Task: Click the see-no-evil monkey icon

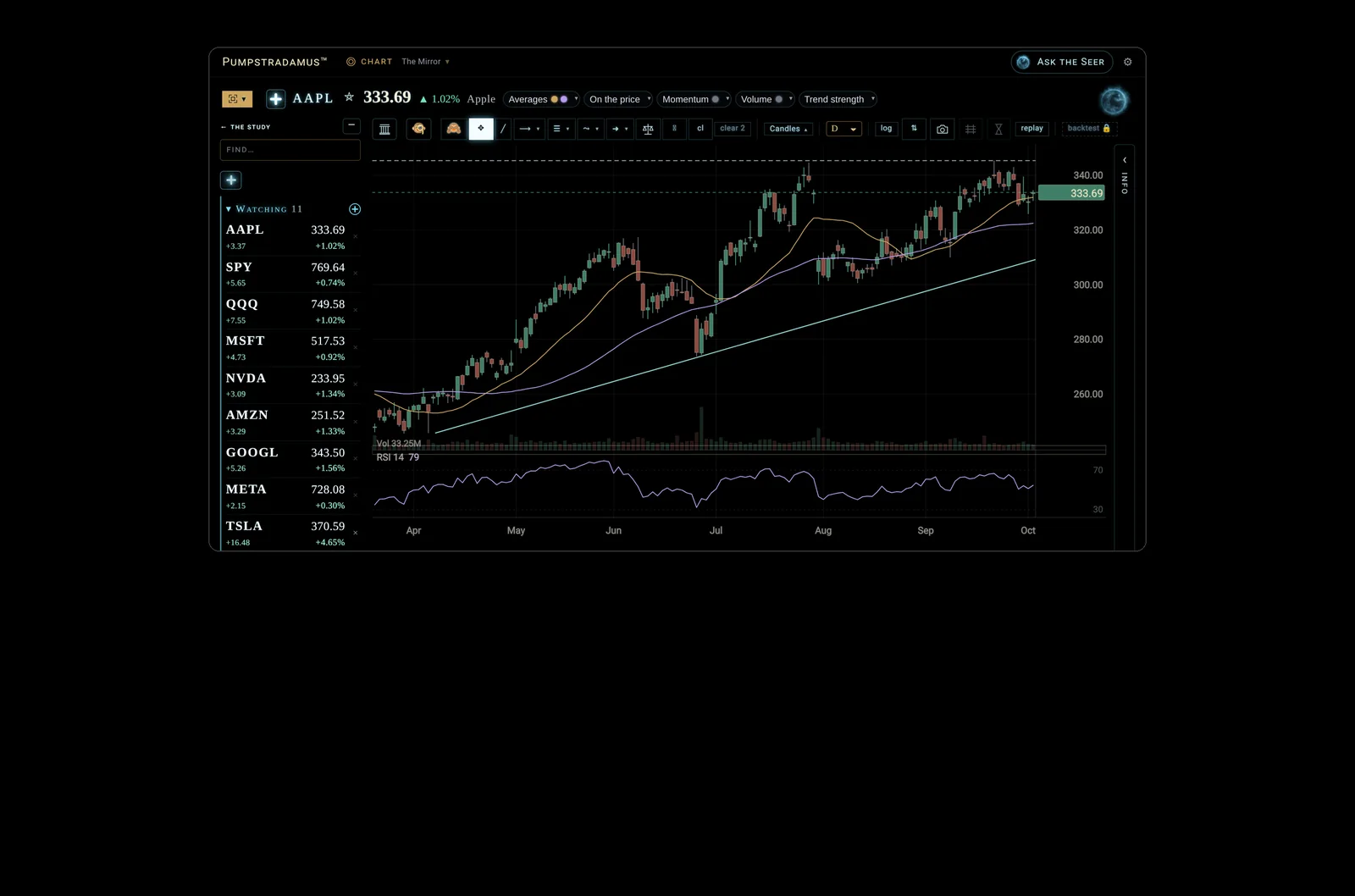Action: [x=454, y=129]
